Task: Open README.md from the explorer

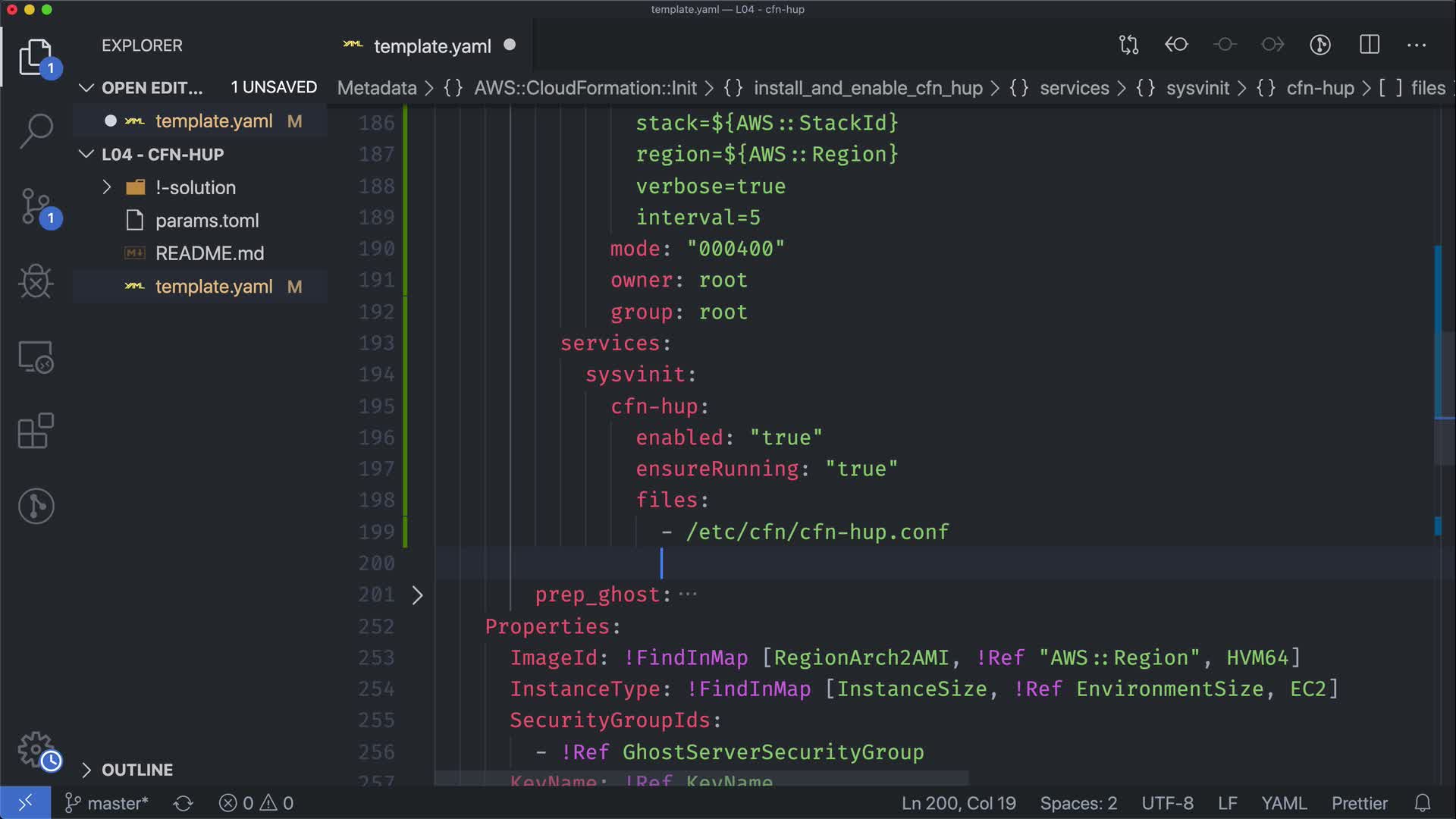Action: (x=209, y=253)
